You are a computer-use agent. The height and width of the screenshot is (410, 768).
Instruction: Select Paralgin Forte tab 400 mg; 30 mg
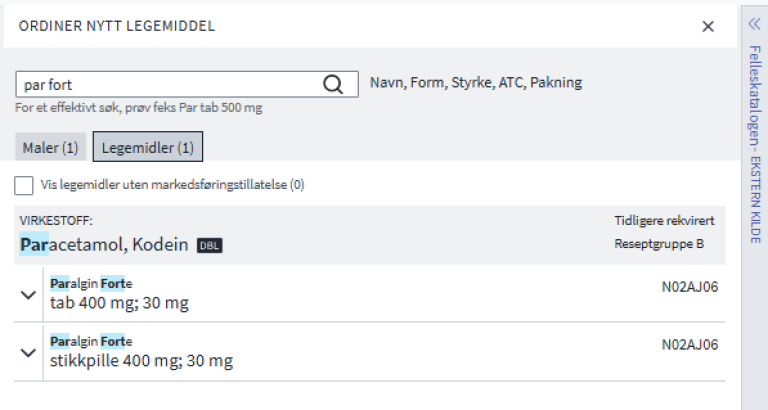point(119,302)
